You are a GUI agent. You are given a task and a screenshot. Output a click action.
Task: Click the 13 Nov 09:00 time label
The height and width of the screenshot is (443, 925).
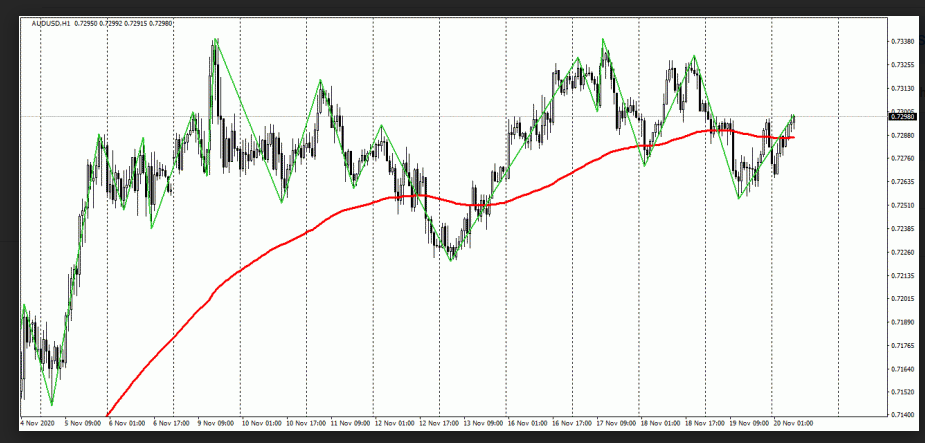[x=483, y=423]
